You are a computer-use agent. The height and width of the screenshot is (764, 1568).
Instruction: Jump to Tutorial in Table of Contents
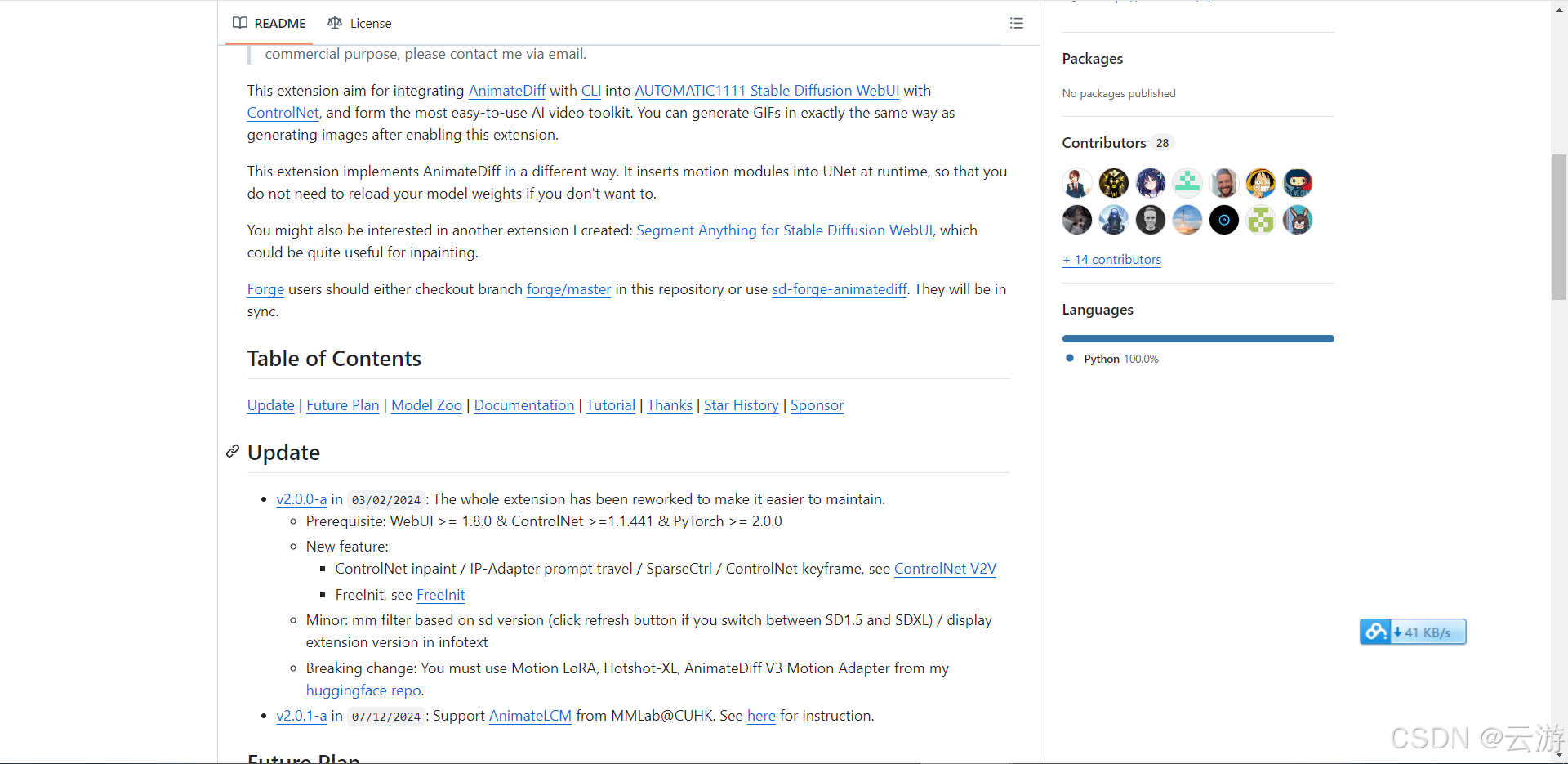click(611, 405)
